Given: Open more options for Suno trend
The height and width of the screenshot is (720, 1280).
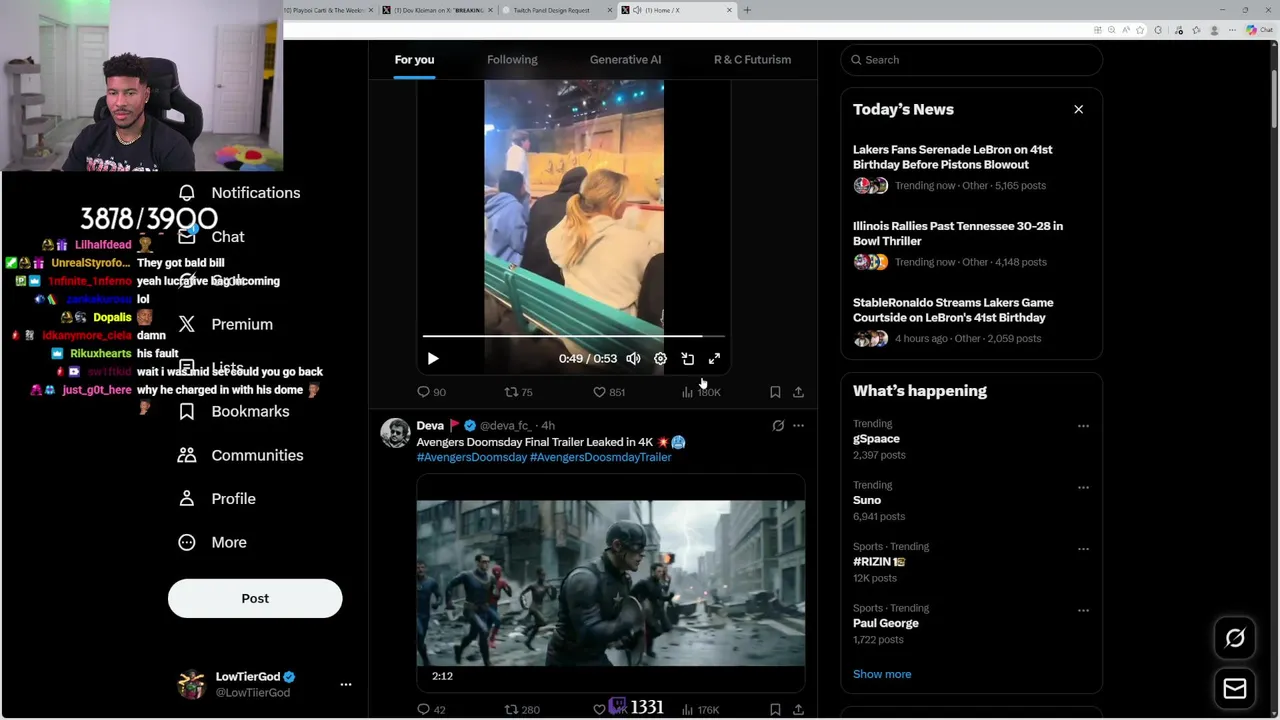Looking at the screenshot, I should coord(1083,488).
